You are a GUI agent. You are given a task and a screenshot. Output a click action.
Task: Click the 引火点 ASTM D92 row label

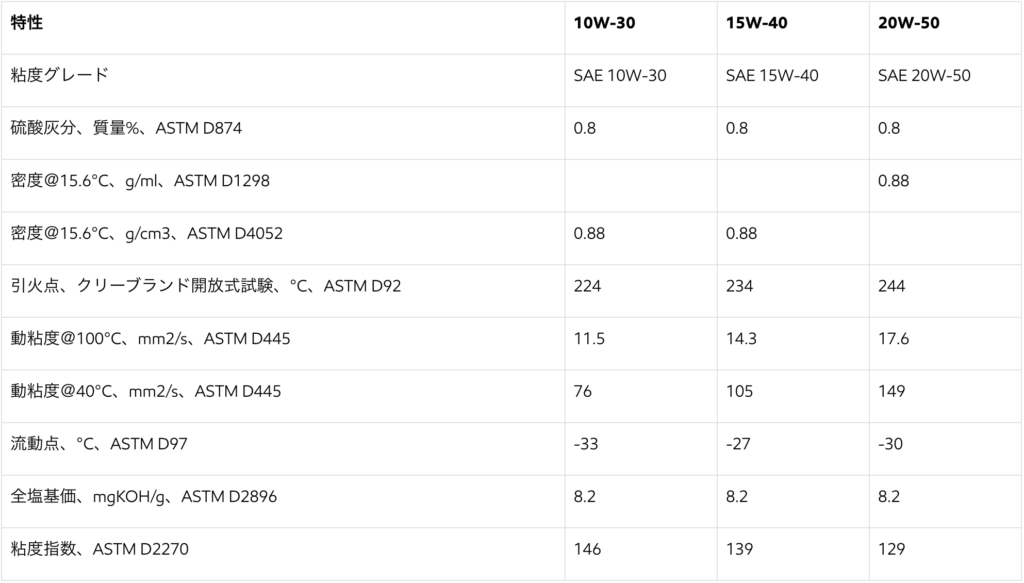tap(205, 287)
